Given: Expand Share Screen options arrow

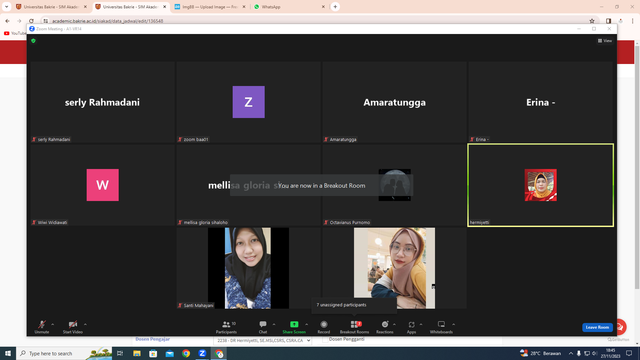Looking at the screenshot, I should point(307,324).
